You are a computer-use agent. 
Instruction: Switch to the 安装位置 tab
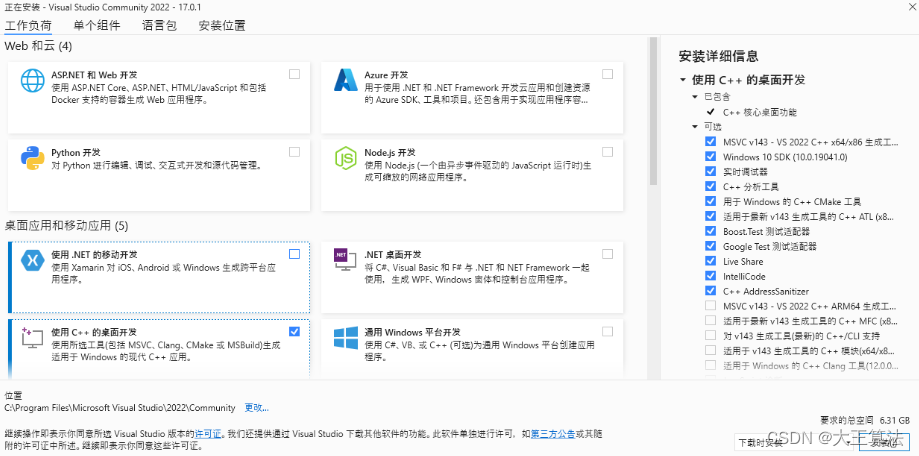(222, 25)
